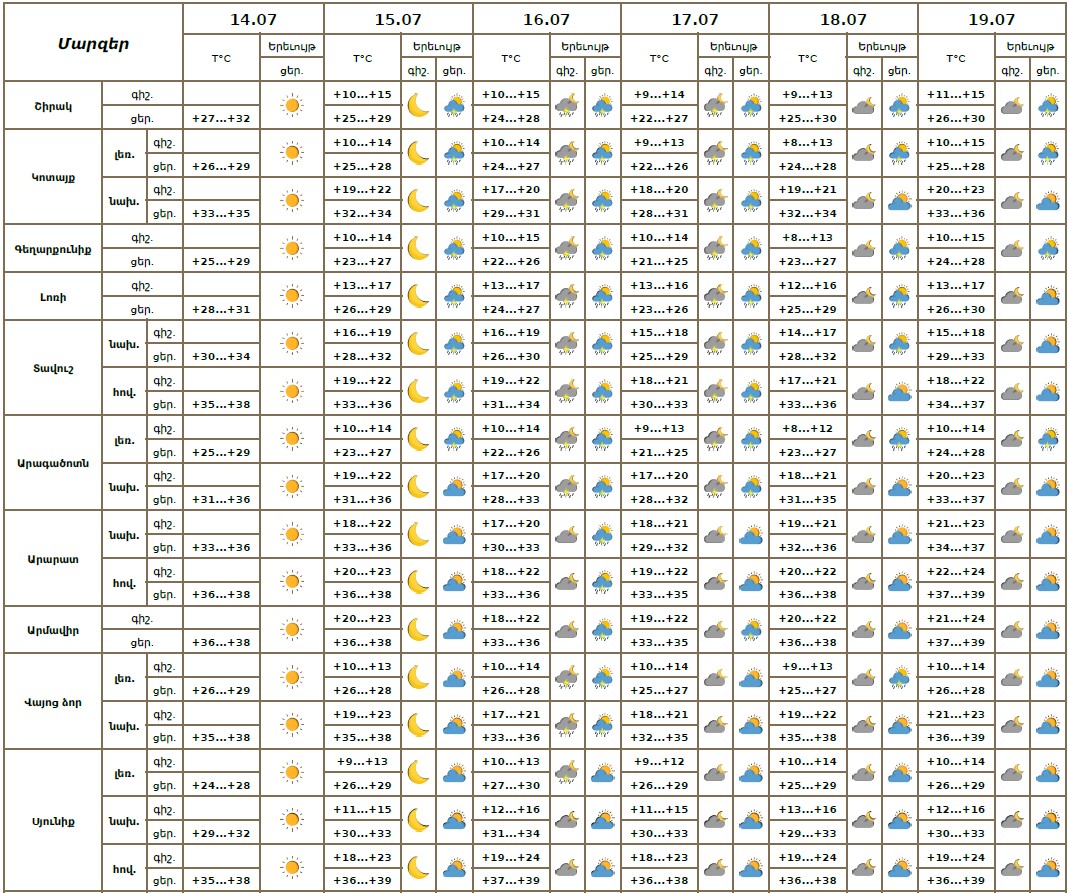The height and width of the screenshot is (893, 1068).
Task: Click the crescent moon icon for Լոռի on 15.07
Action: tap(418, 296)
